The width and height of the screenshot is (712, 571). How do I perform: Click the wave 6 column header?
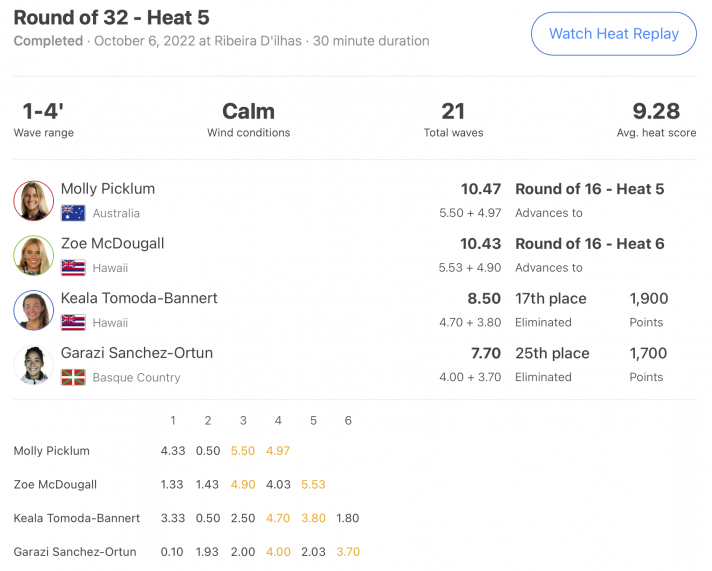348,421
